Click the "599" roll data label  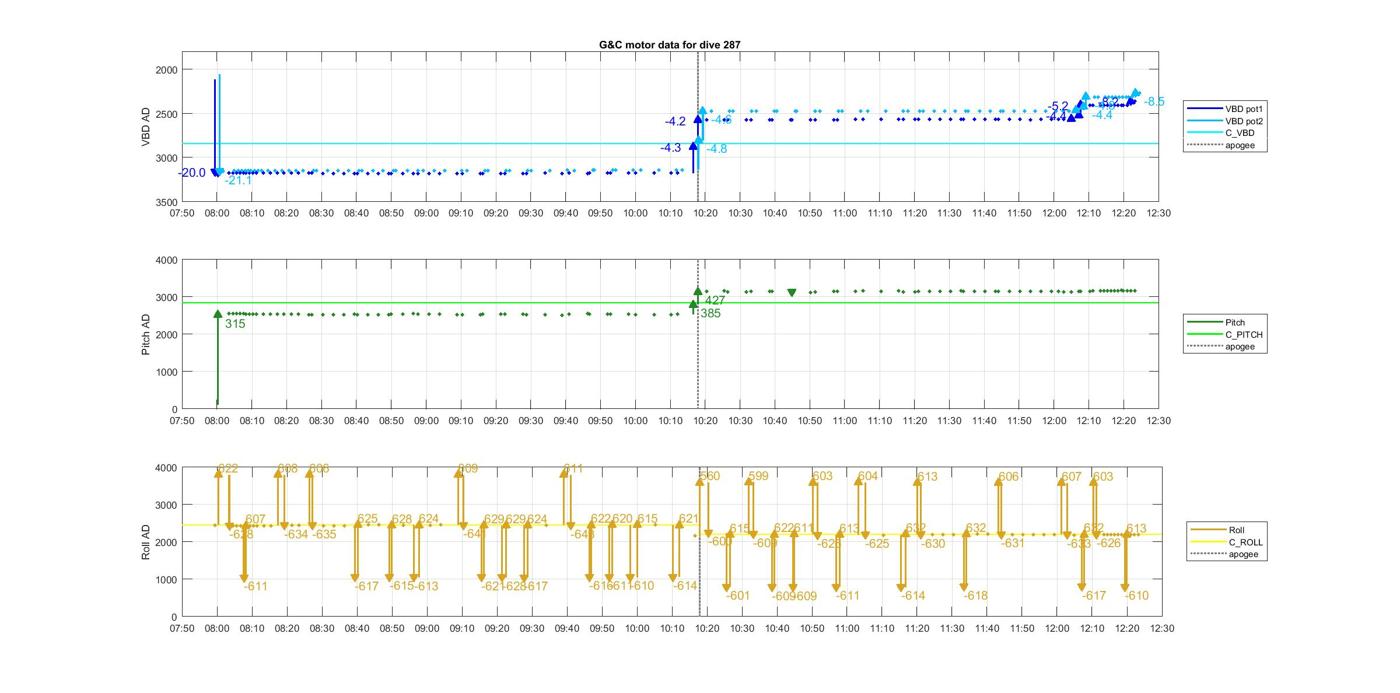point(758,477)
